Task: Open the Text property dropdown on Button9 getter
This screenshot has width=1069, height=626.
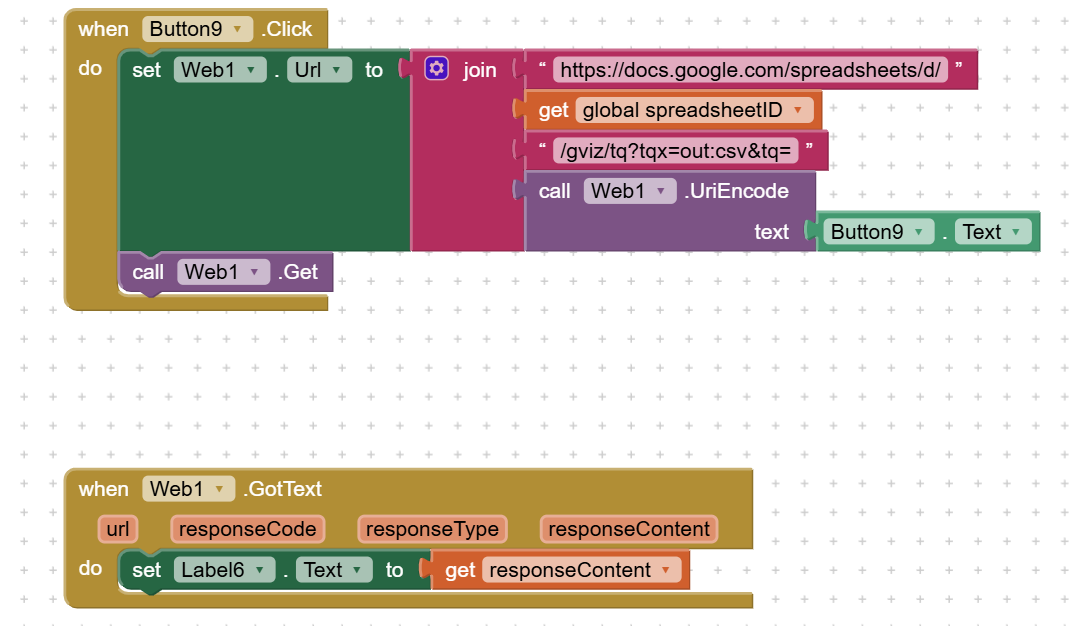Action: tap(993, 232)
